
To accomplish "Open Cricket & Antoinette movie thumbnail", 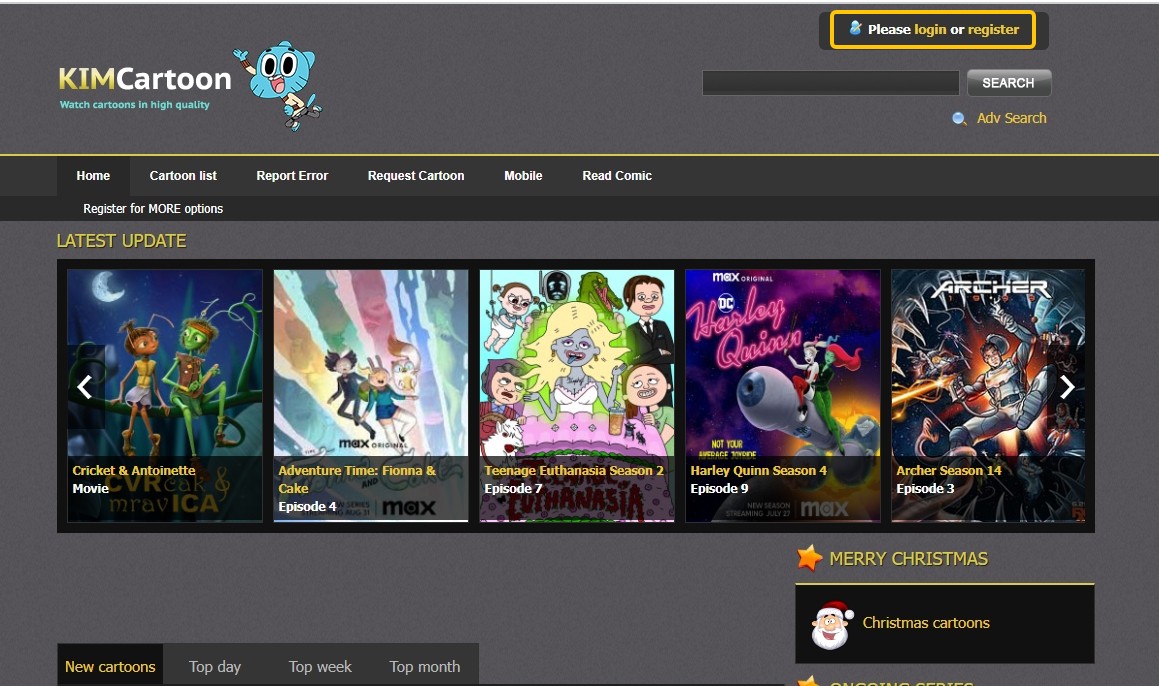I will pyautogui.click(x=165, y=395).
